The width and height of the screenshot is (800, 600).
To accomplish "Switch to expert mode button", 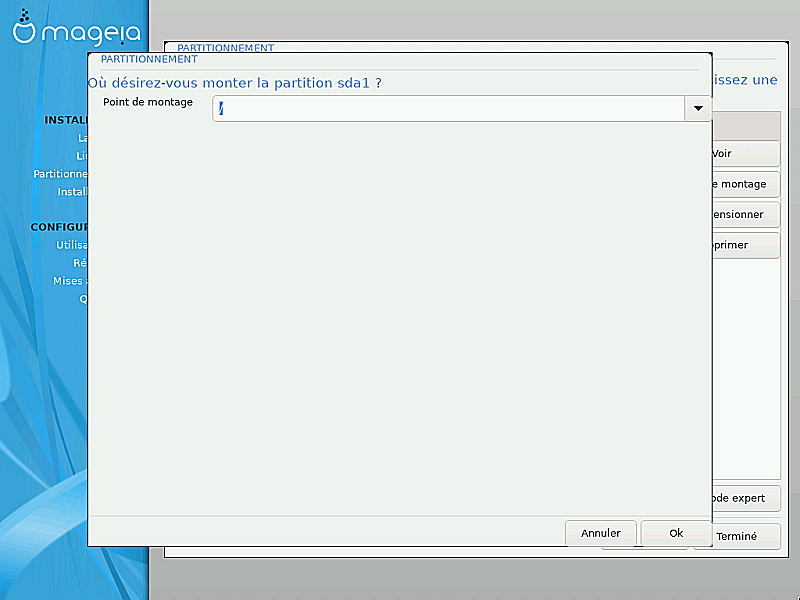I will pyautogui.click(x=744, y=498).
